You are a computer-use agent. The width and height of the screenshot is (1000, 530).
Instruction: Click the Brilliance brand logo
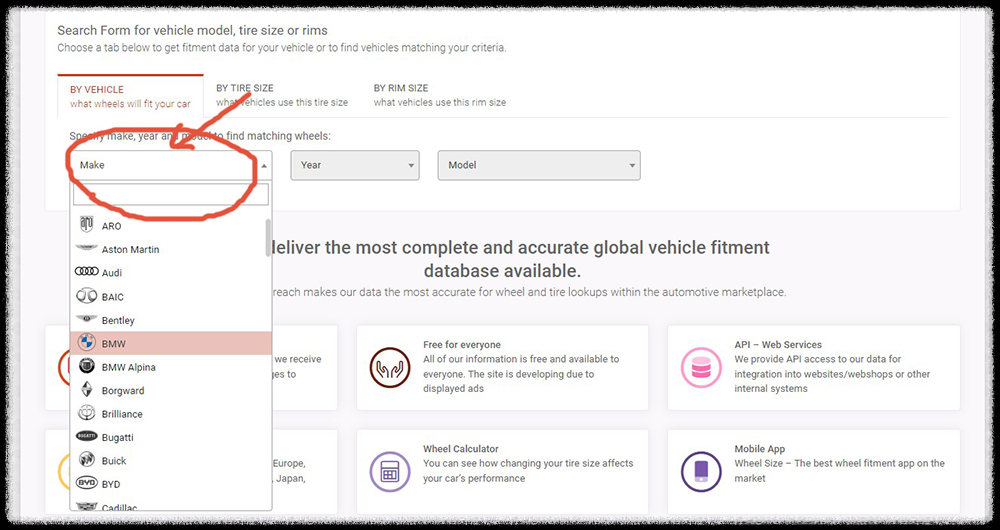tap(86, 413)
